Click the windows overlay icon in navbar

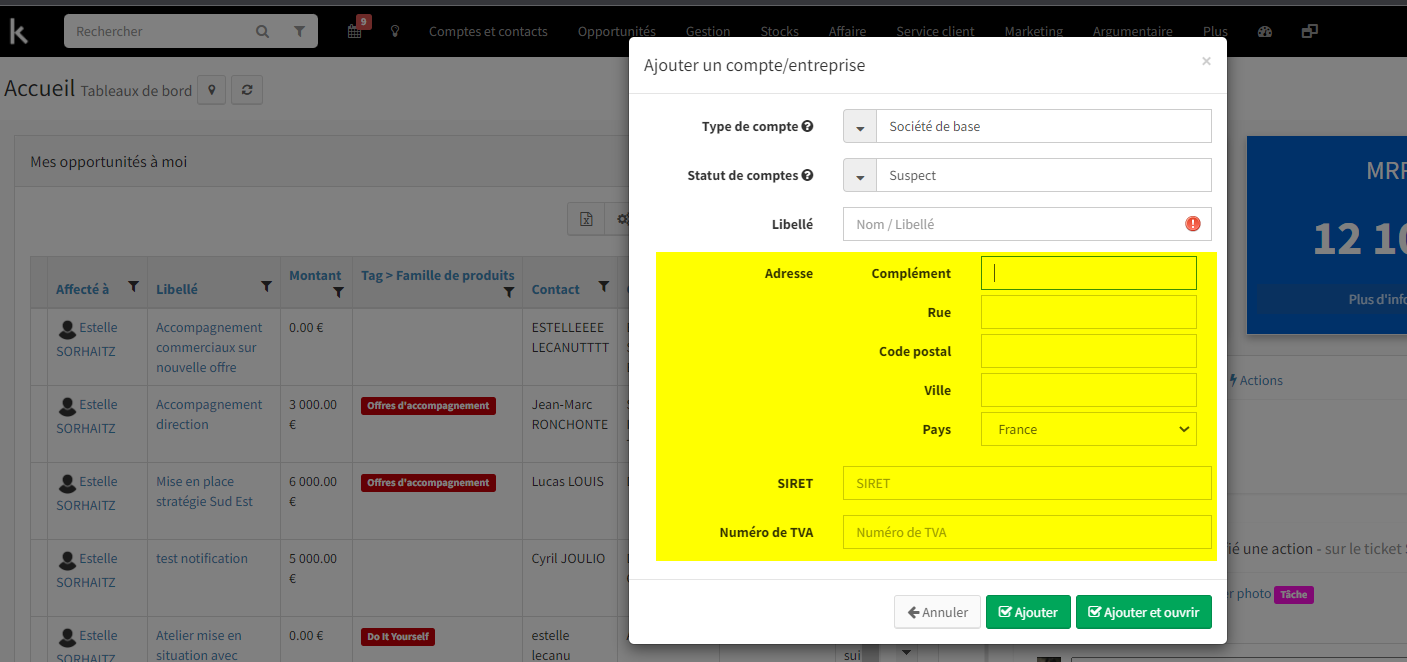coord(1309,31)
